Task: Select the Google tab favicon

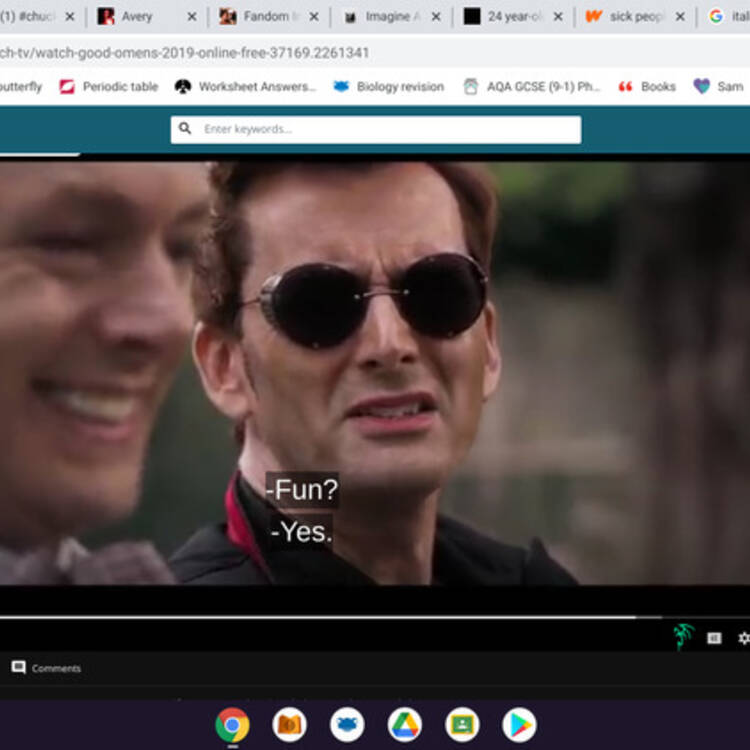Action: click(716, 16)
